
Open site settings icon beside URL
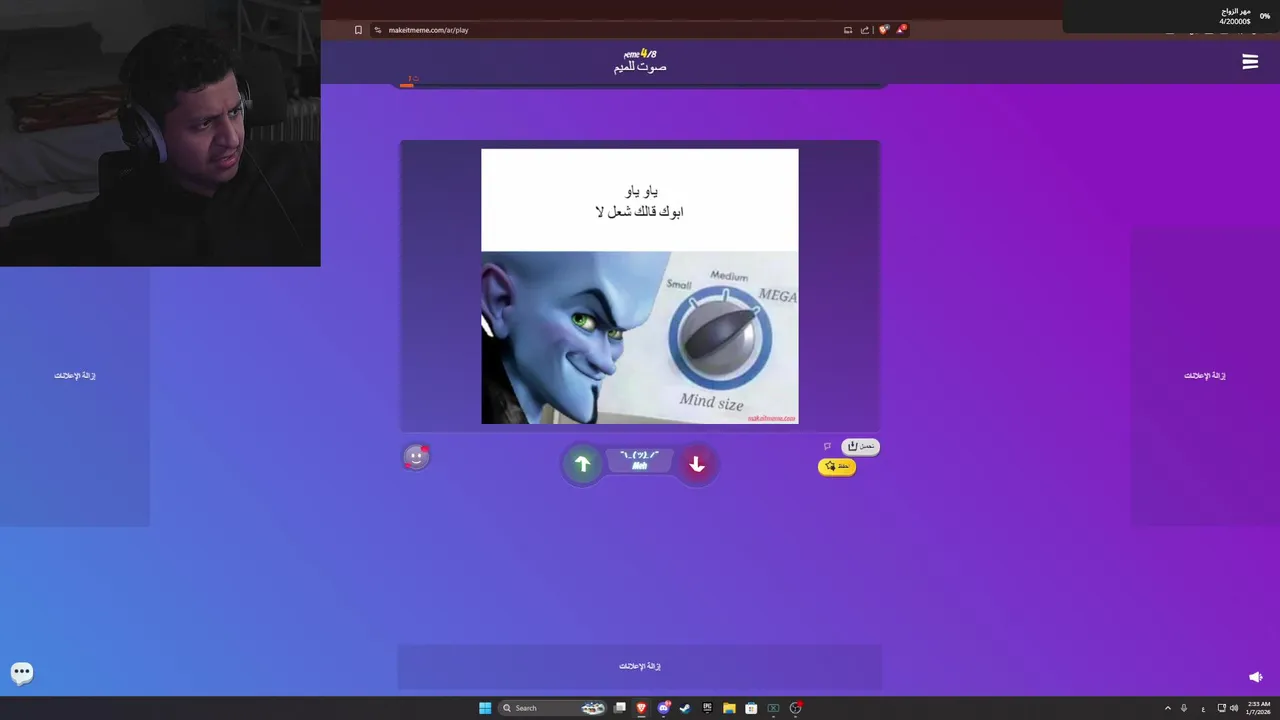click(x=378, y=30)
